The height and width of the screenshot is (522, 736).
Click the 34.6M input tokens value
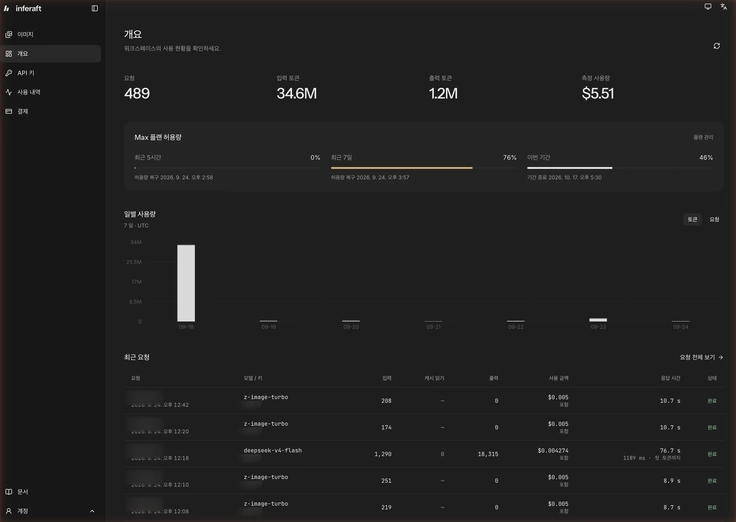click(x=297, y=93)
